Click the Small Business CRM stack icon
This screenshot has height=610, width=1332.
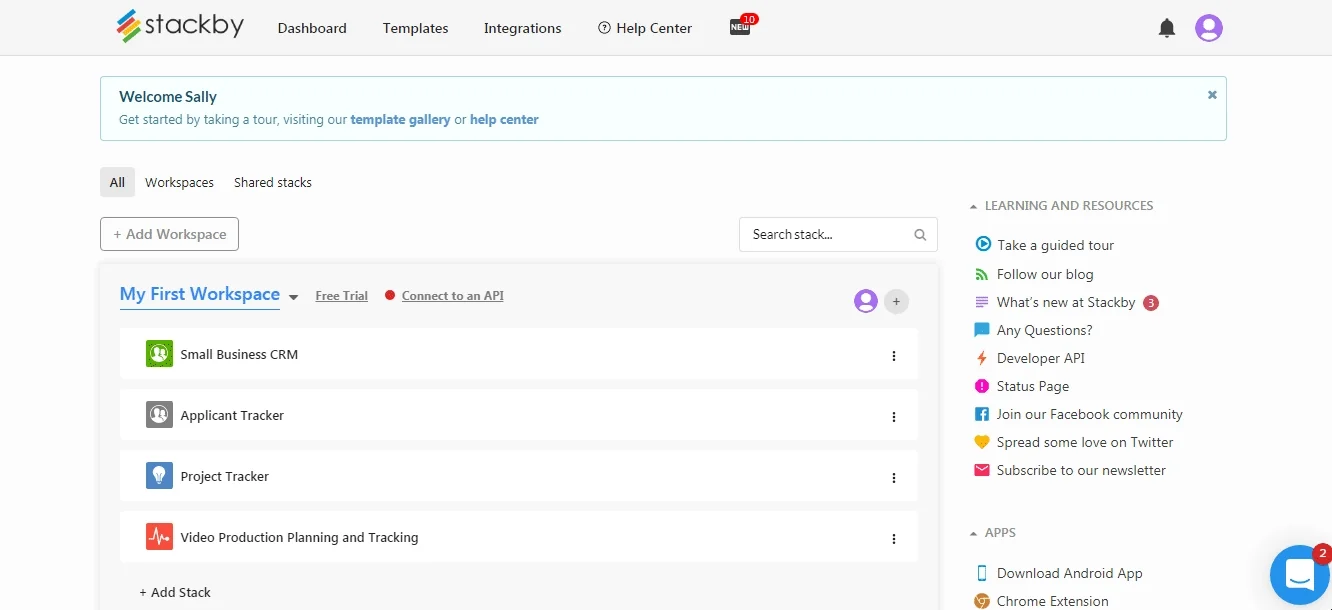pos(159,354)
